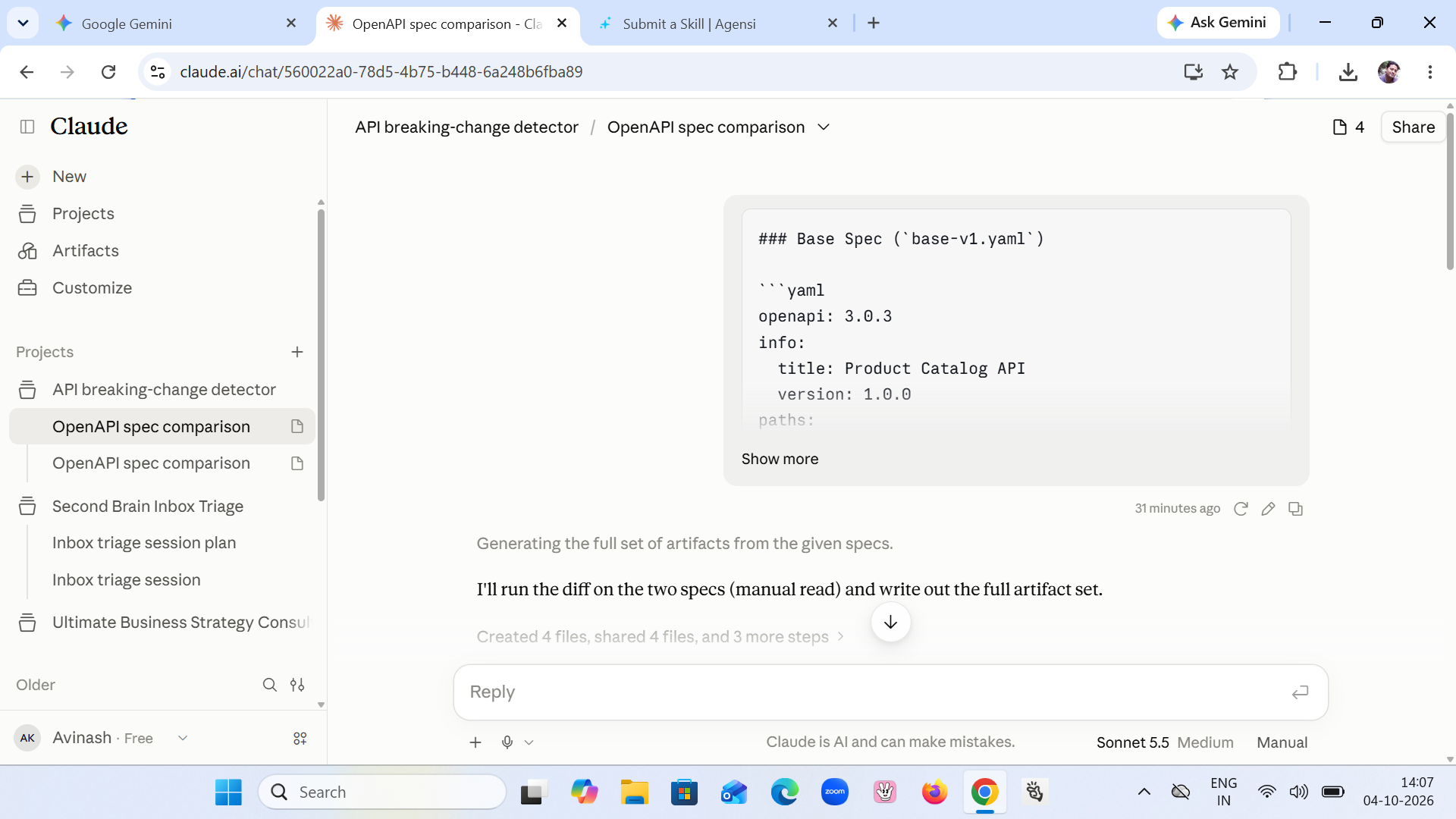The width and height of the screenshot is (1456, 819).
Task: Collapse the Claude sidebar panel icon
Action: [x=27, y=127]
